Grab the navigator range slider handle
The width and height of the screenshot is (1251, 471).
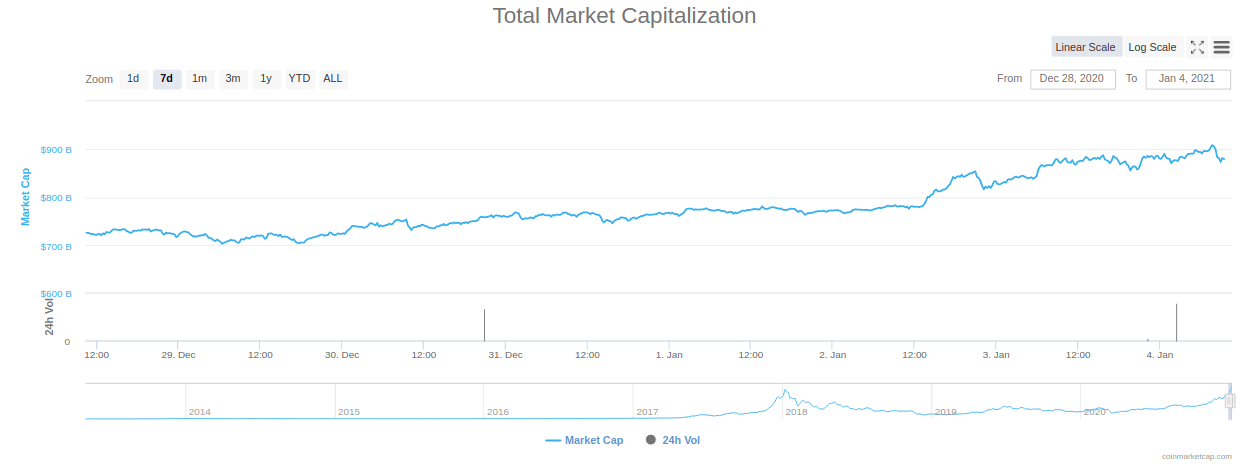(x=1230, y=401)
